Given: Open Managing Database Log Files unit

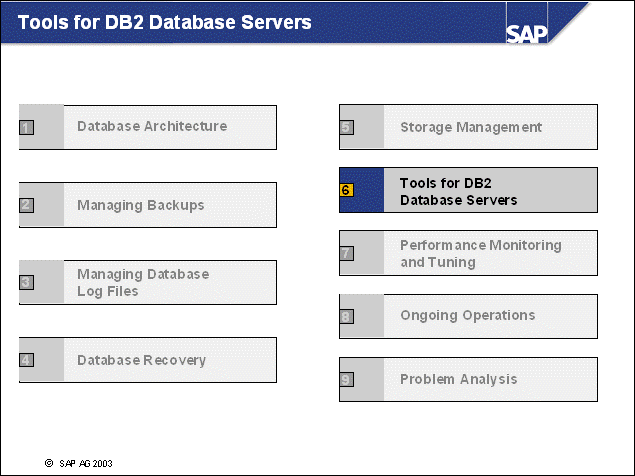Looking at the screenshot, I should [143, 282].
